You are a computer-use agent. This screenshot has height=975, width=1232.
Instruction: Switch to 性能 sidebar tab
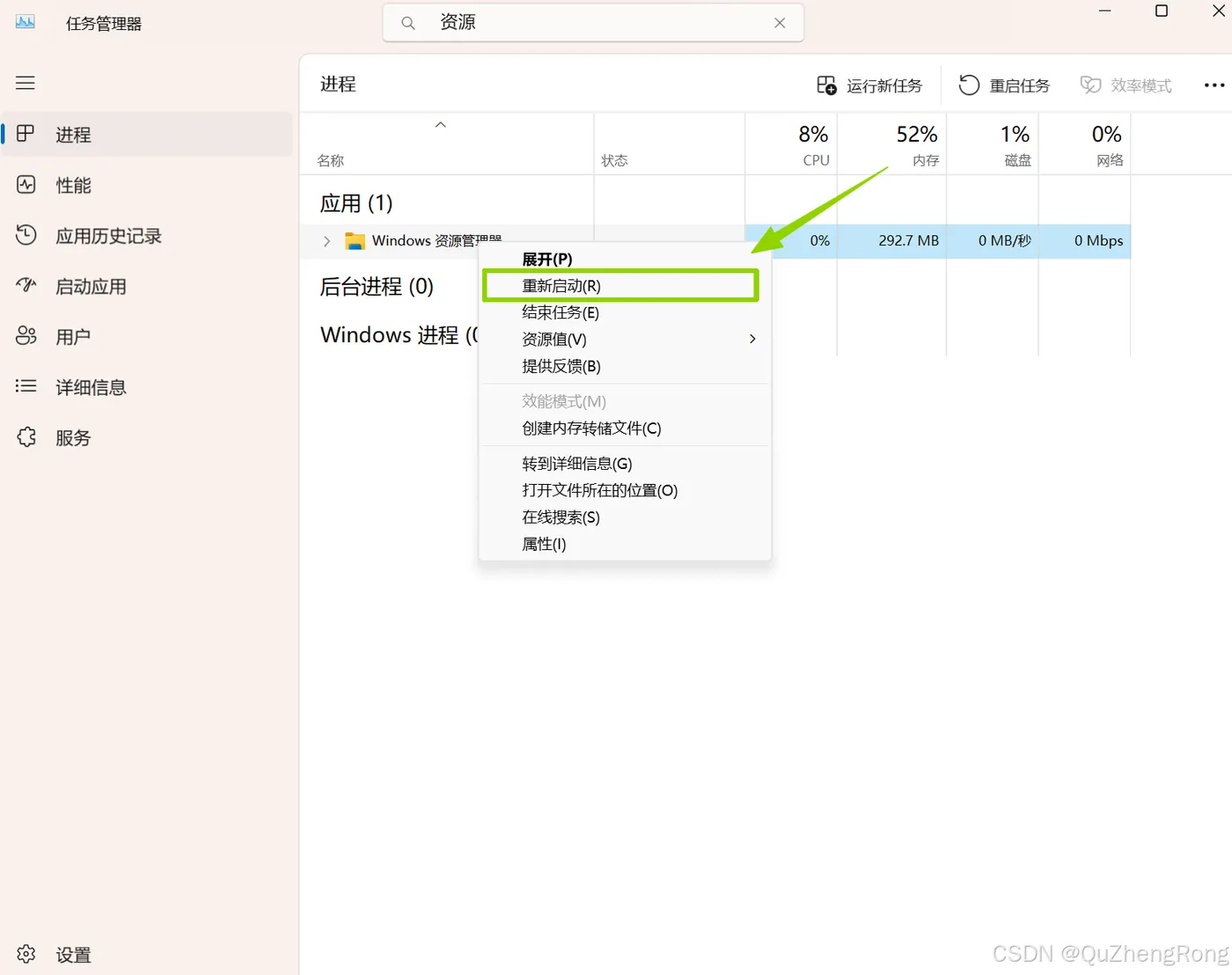click(x=147, y=185)
